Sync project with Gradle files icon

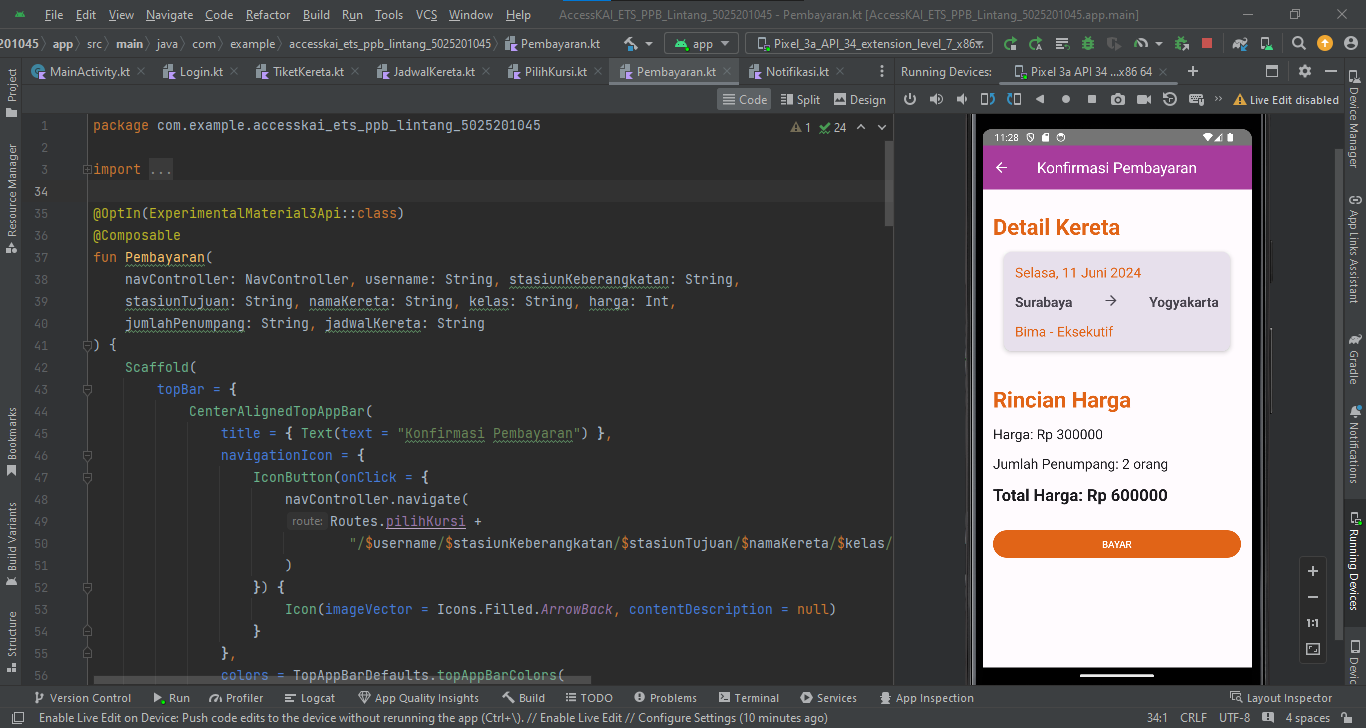(1241, 44)
